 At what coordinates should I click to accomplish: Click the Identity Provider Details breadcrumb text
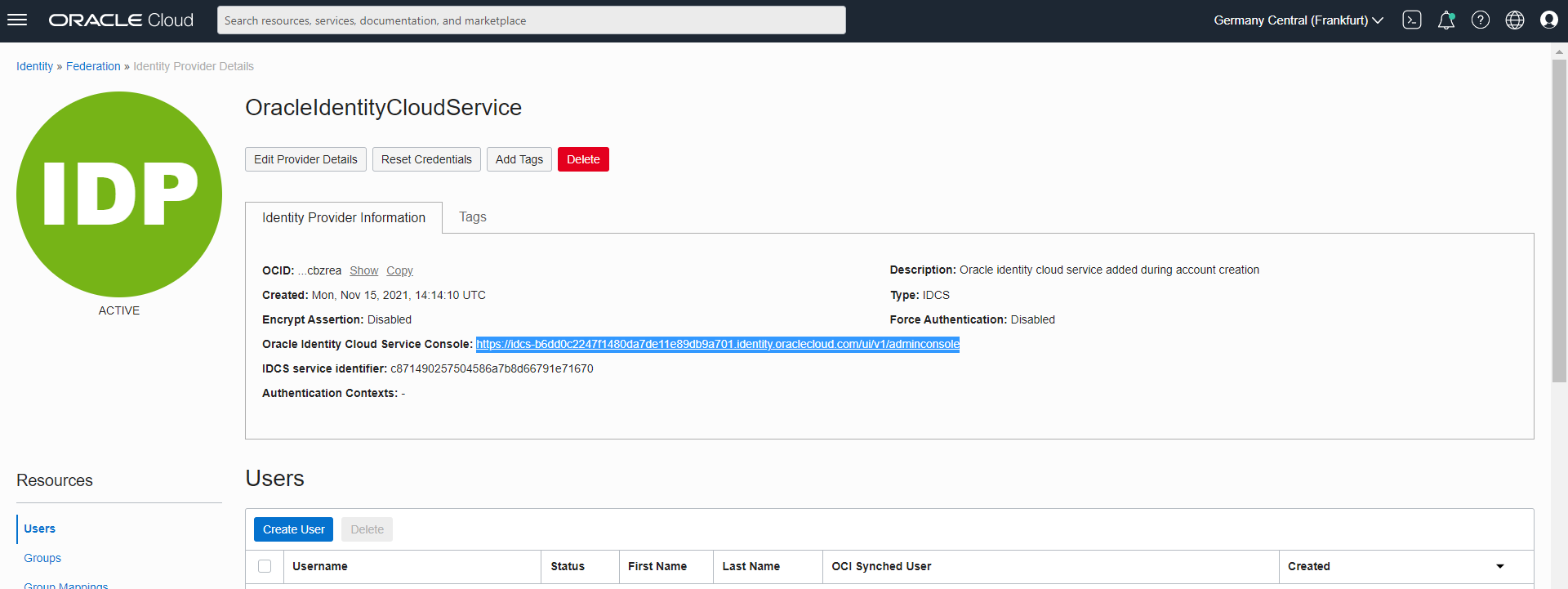194,66
